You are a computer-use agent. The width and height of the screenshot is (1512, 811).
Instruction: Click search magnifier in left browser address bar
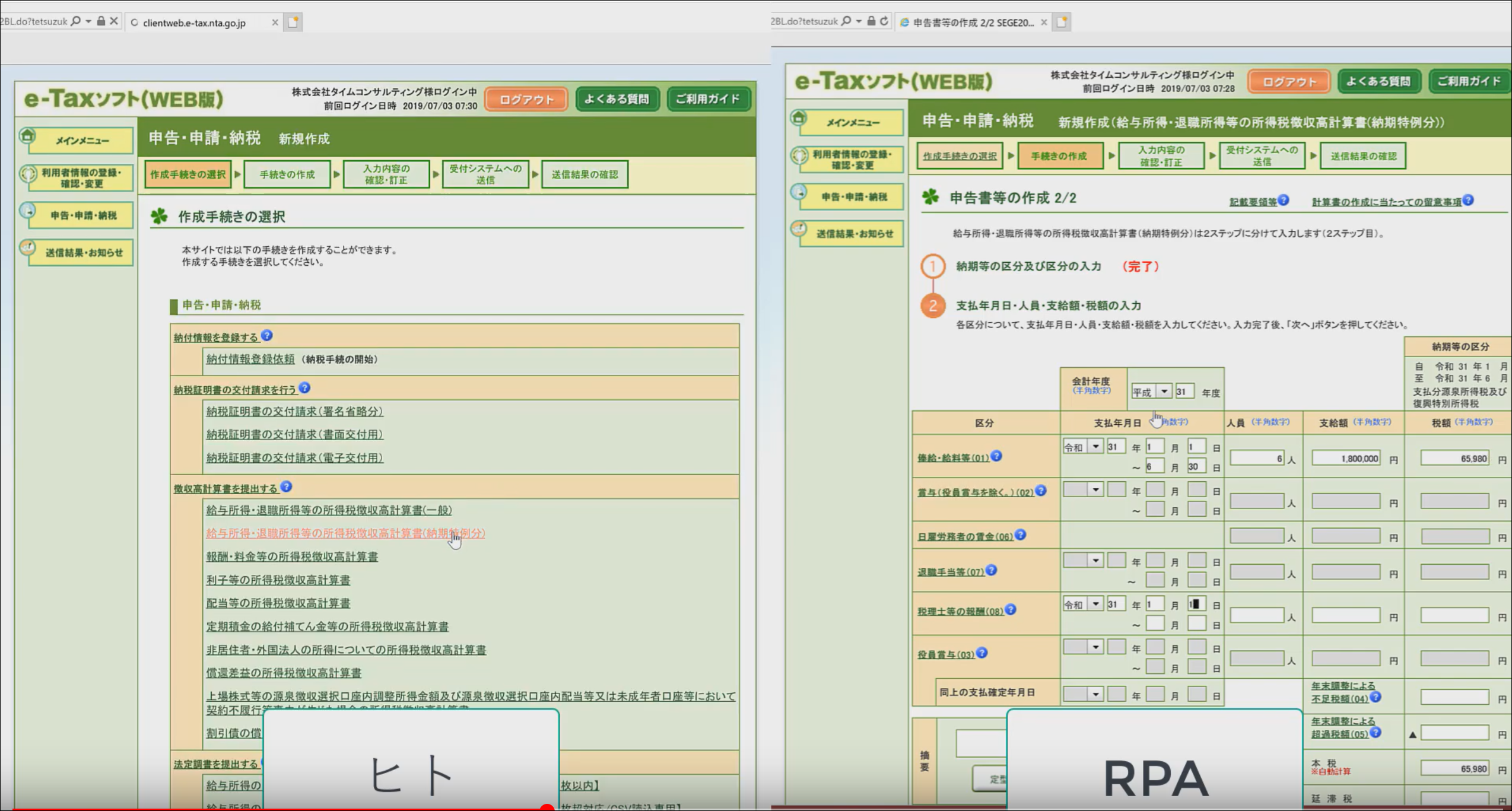(75, 21)
